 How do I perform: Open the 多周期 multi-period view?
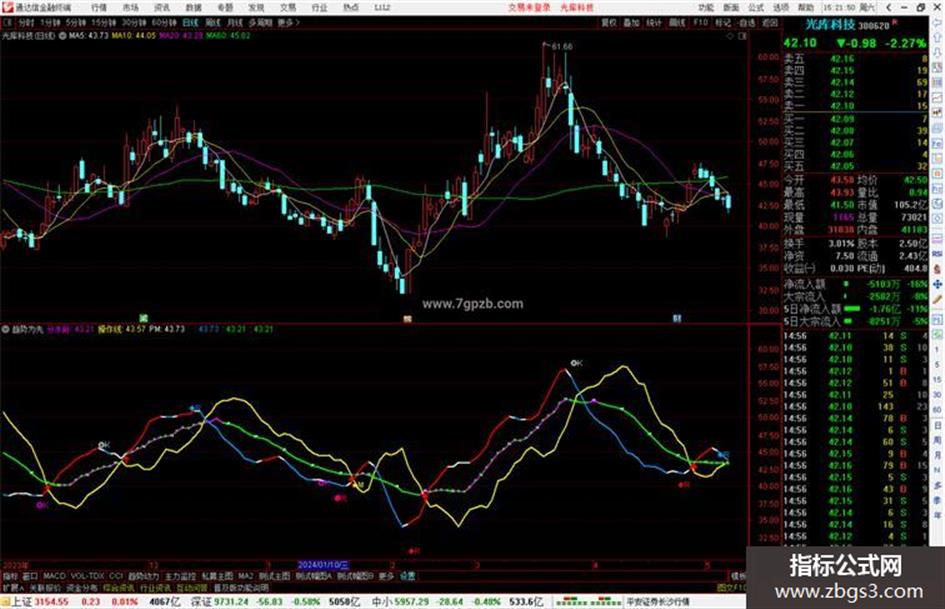pos(260,23)
